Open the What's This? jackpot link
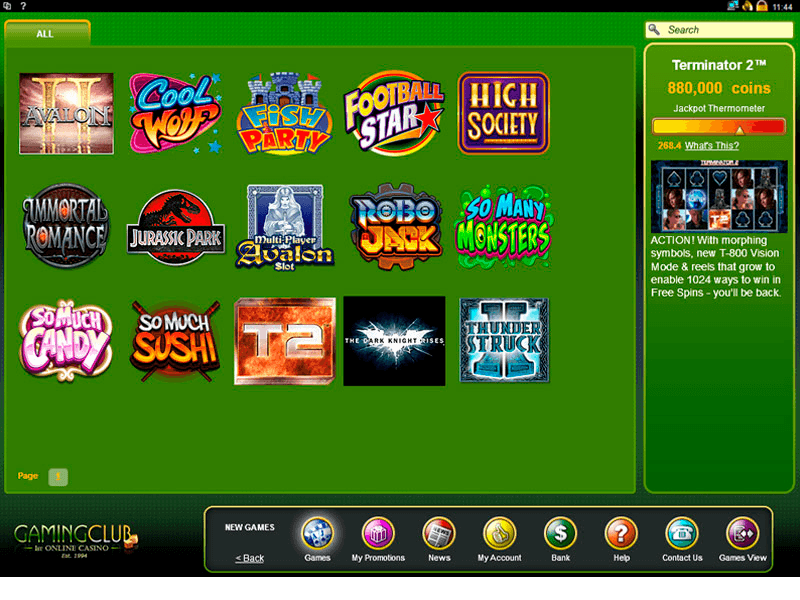This screenshot has width=800, height=600. click(712, 145)
